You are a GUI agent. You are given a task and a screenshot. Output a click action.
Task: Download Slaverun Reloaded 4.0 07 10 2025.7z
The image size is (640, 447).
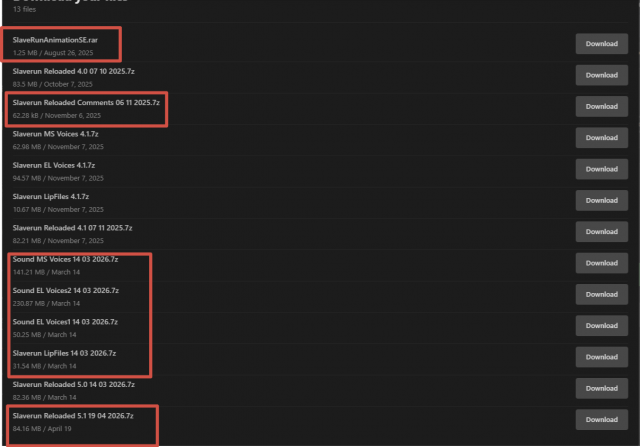tap(602, 75)
